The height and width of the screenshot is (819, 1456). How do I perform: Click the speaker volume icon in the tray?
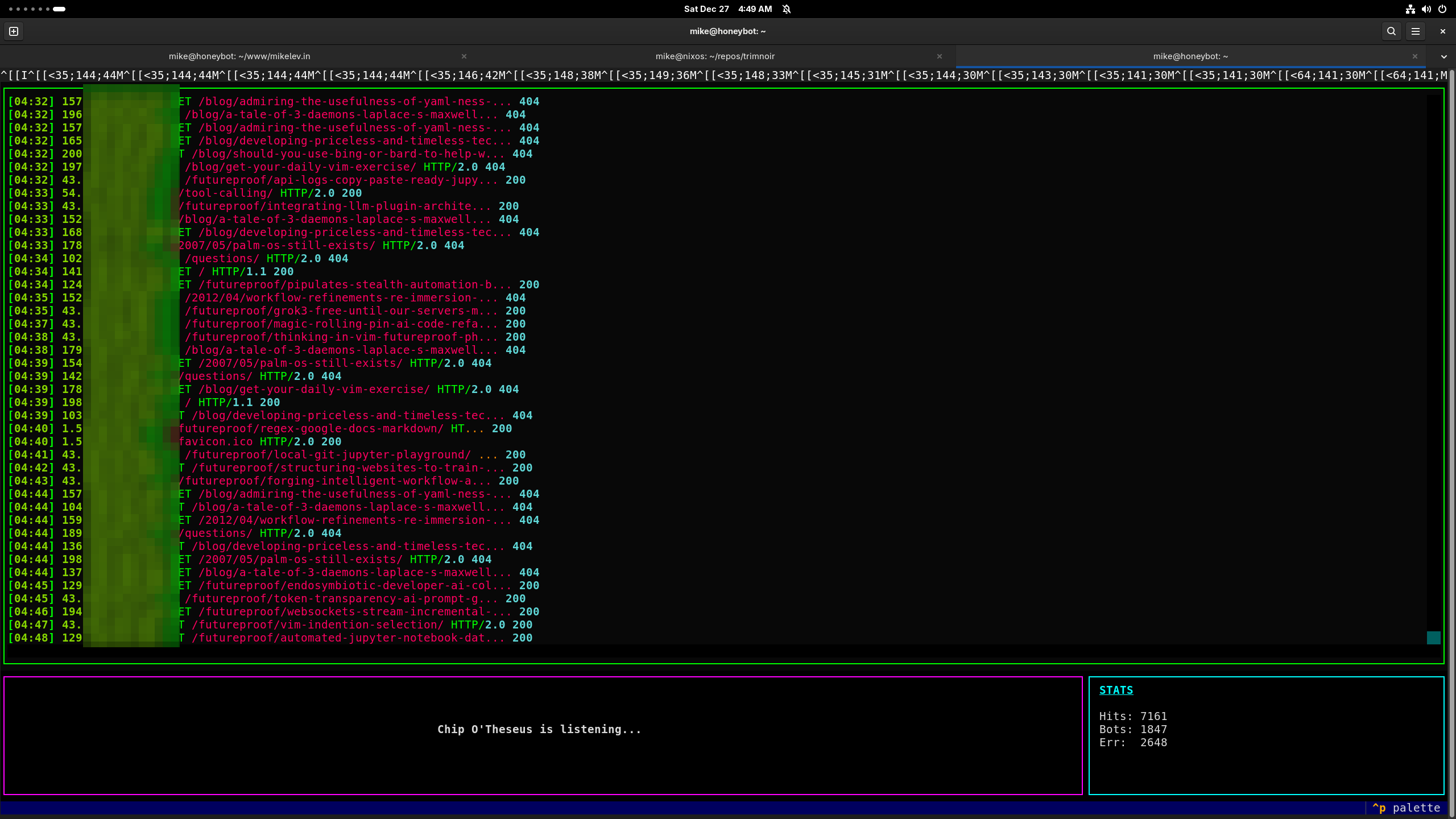(1426, 9)
